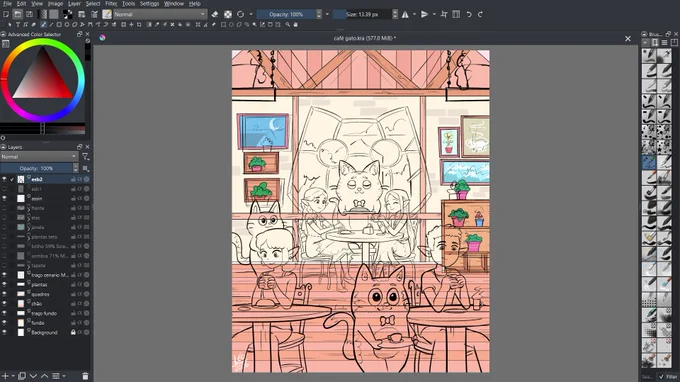This screenshot has width=680, height=382.
Task: Expand the opacity options arrow in toolbar
Action: coord(327,14)
